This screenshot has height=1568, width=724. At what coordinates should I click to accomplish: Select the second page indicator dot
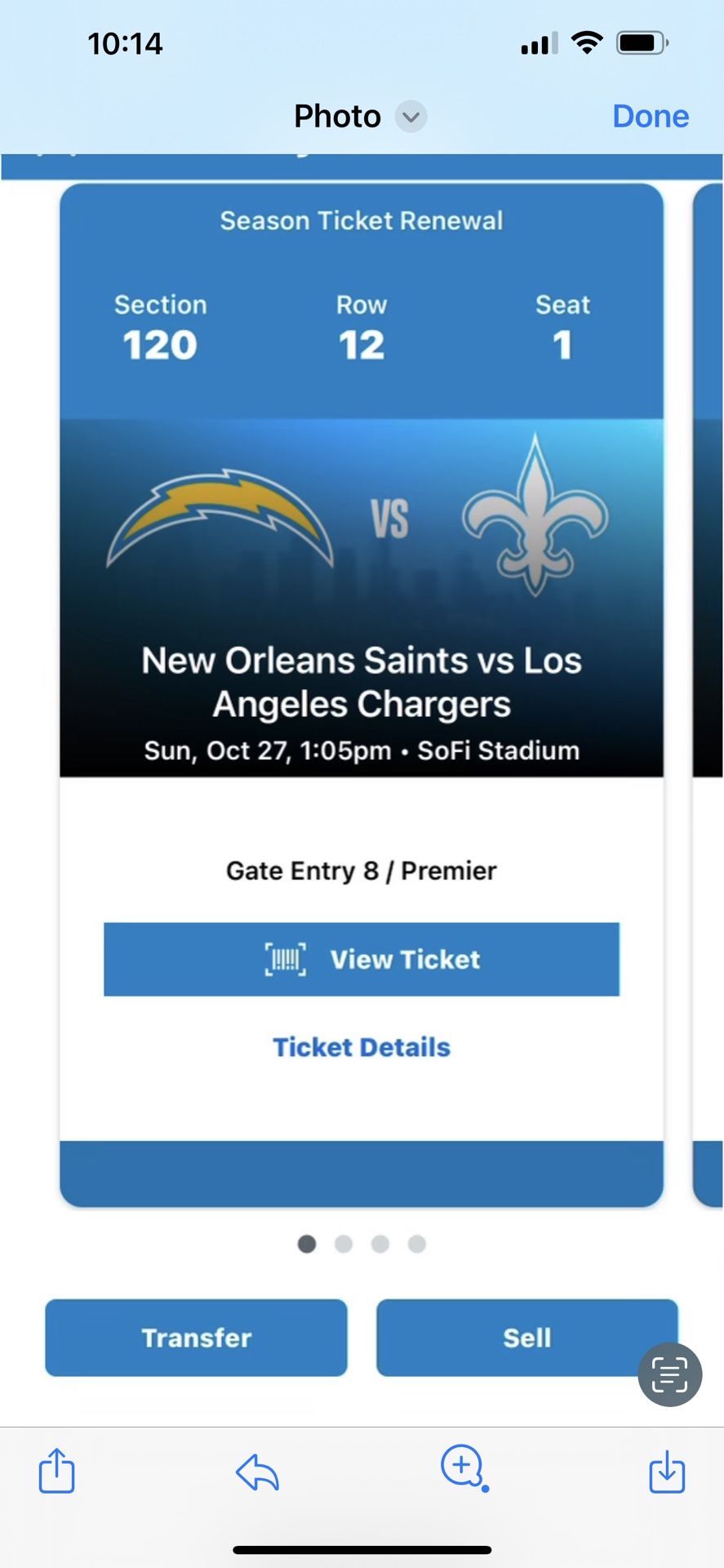pyautogui.click(x=344, y=1244)
